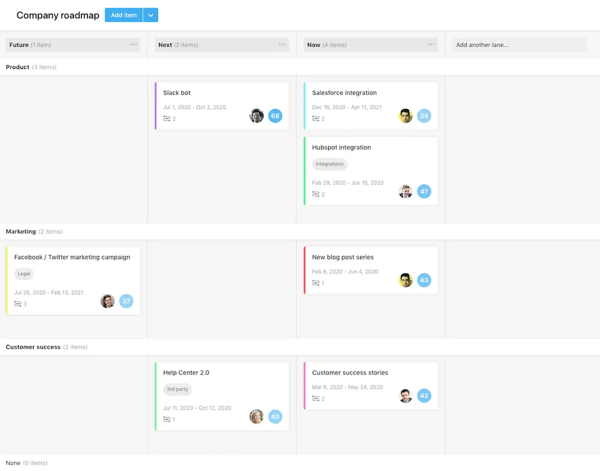Click the Legal tag on Facebook campaign
This screenshot has width=600, height=471.
point(24,274)
